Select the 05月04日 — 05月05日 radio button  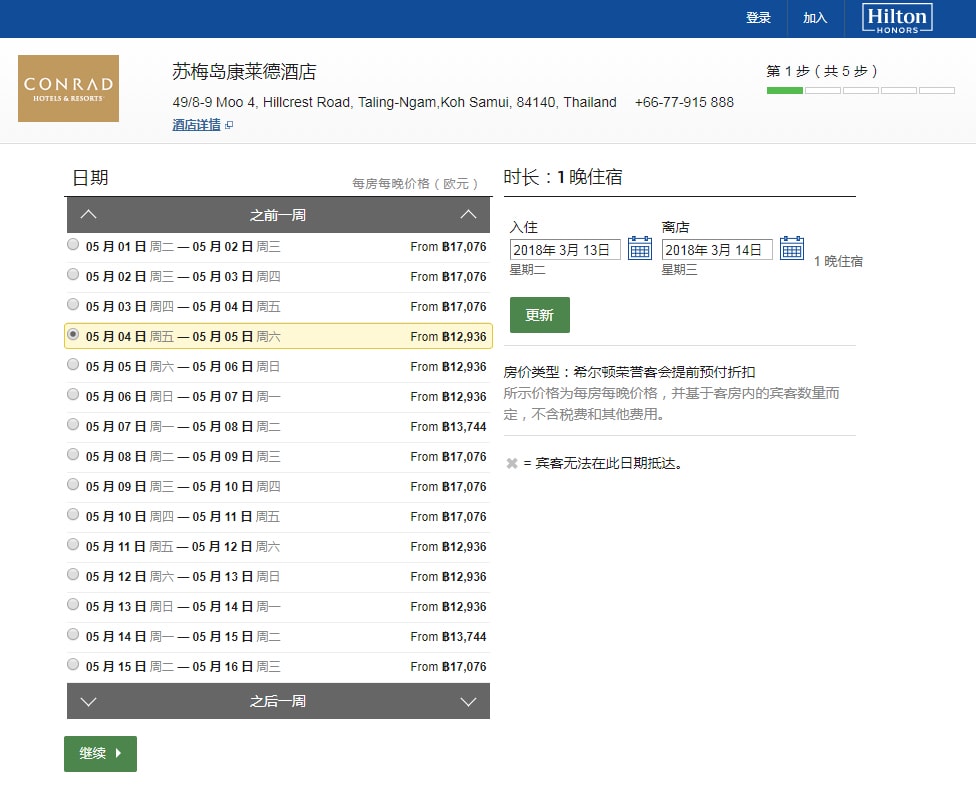pos(73,335)
